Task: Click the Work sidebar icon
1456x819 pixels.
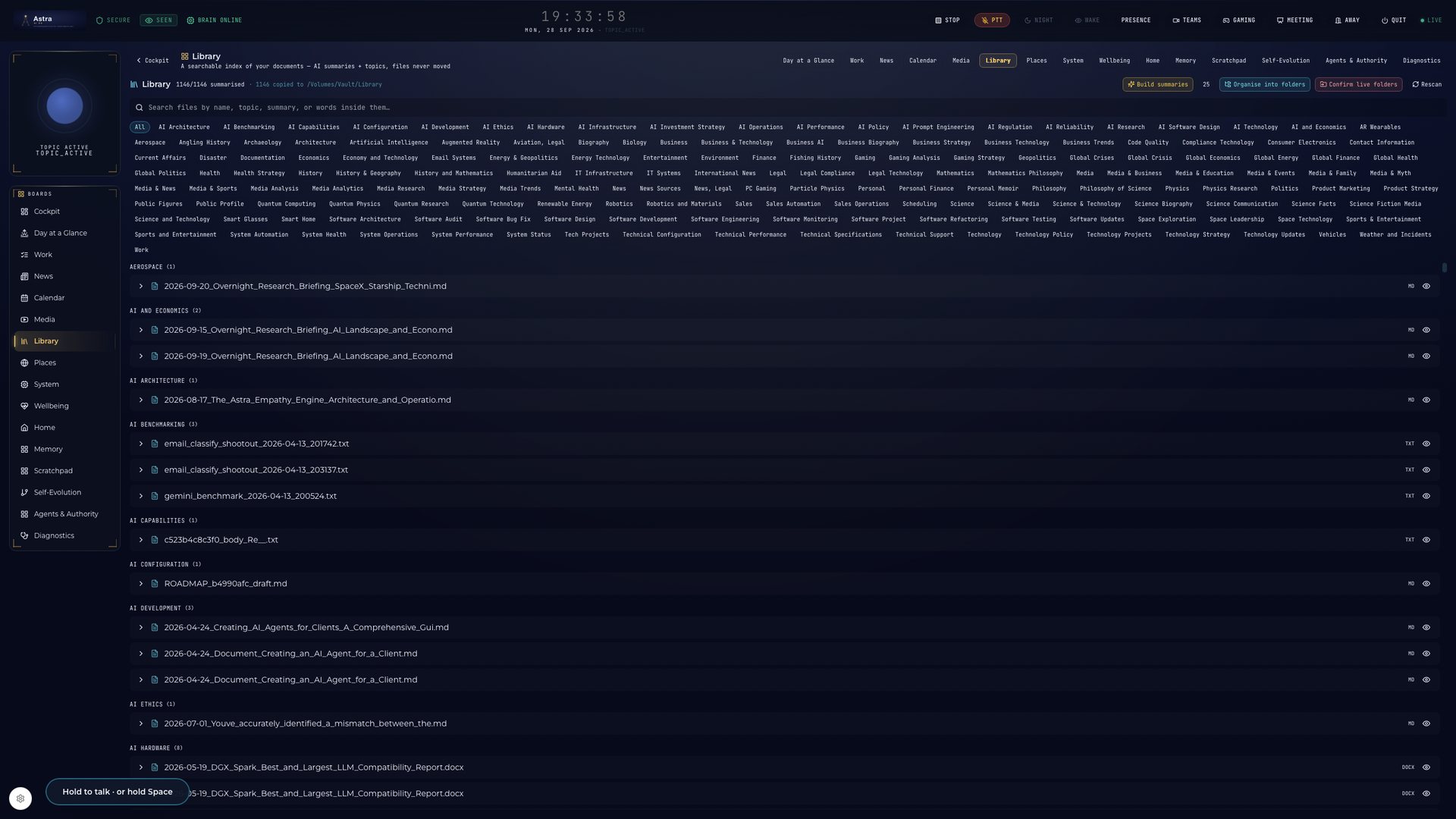Action: pos(24,255)
